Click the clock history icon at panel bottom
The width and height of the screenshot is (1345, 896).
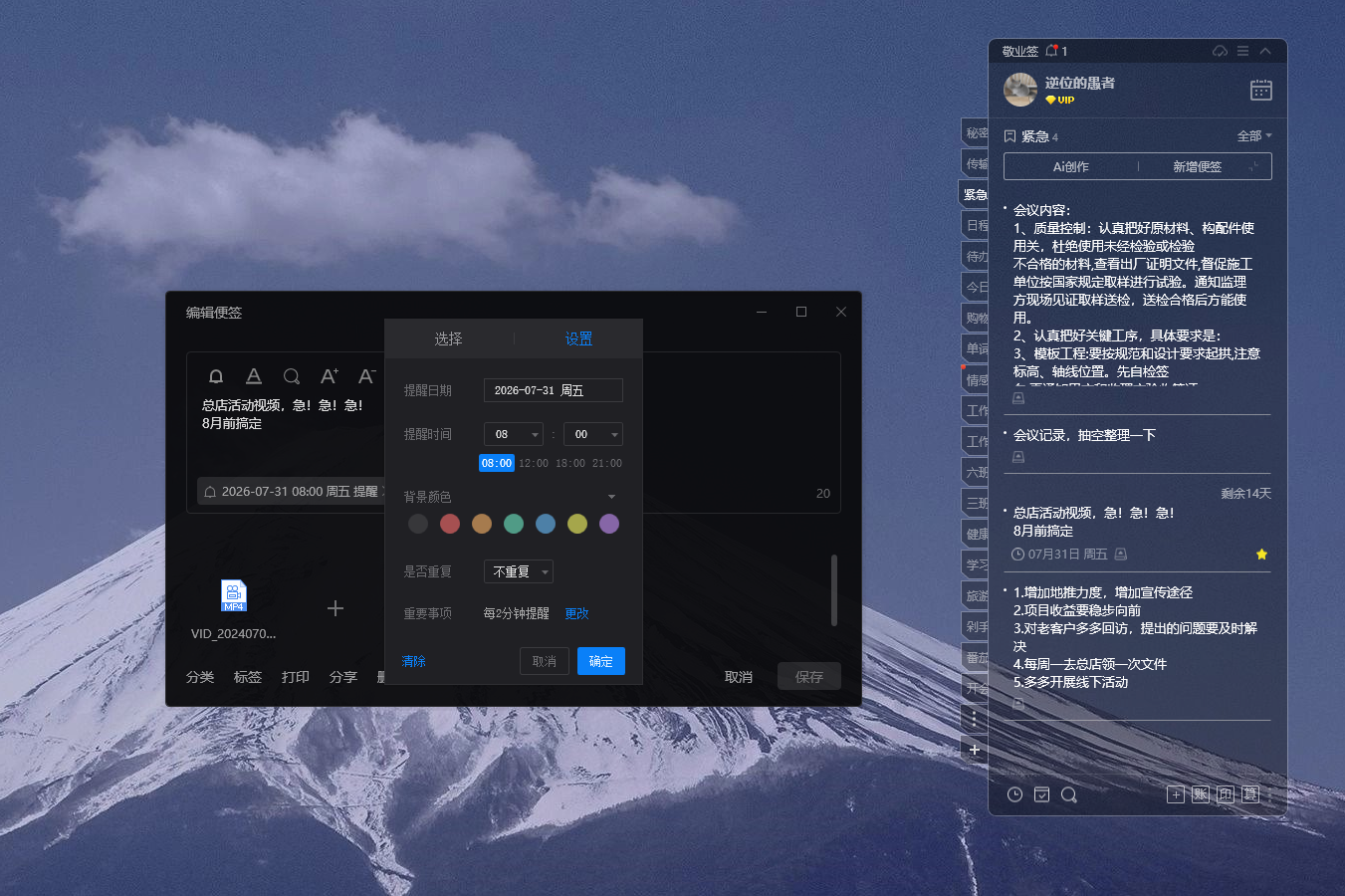click(x=1014, y=794)
